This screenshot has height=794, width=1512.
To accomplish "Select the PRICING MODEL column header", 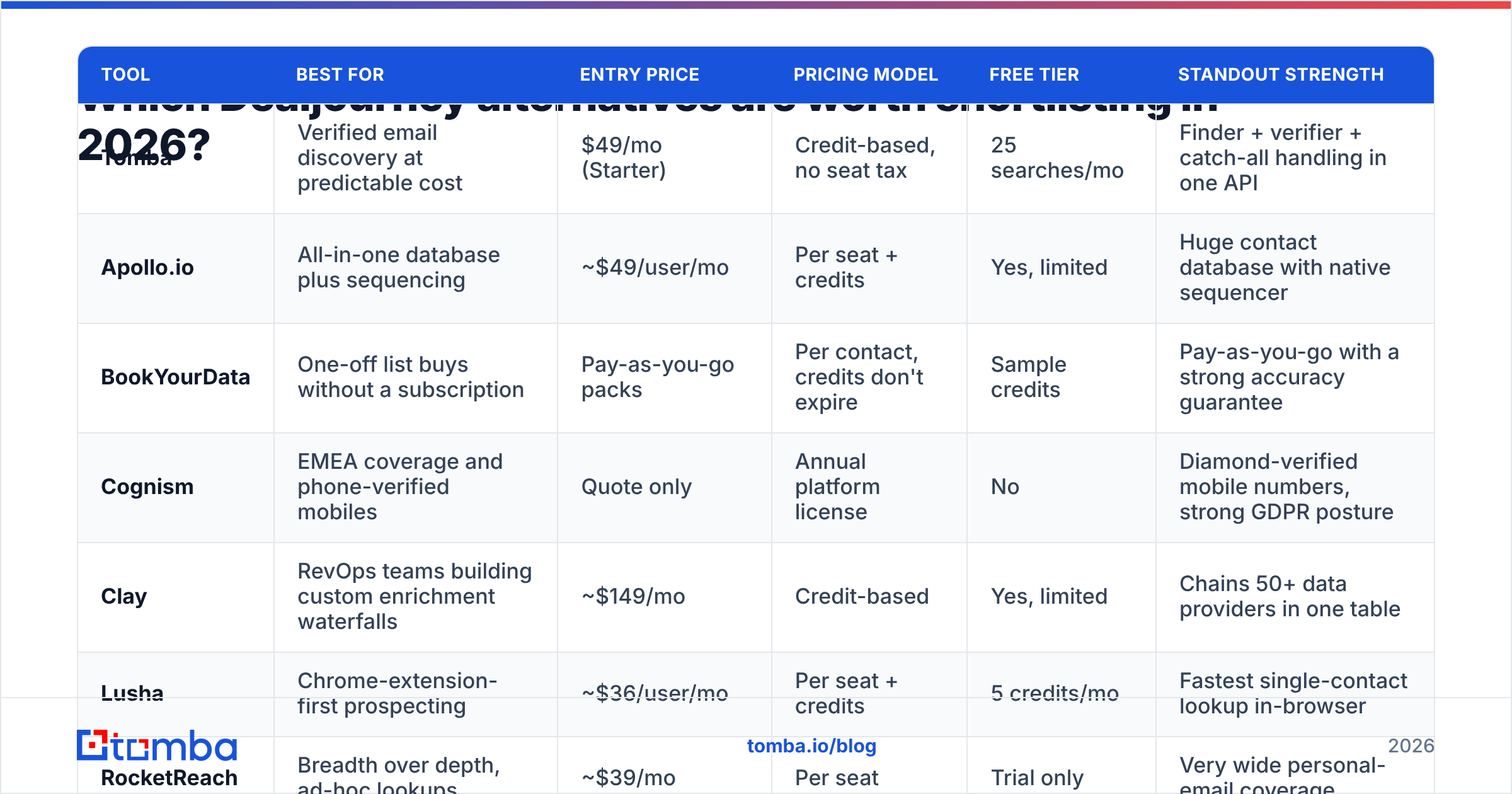I will coord(866,74).
